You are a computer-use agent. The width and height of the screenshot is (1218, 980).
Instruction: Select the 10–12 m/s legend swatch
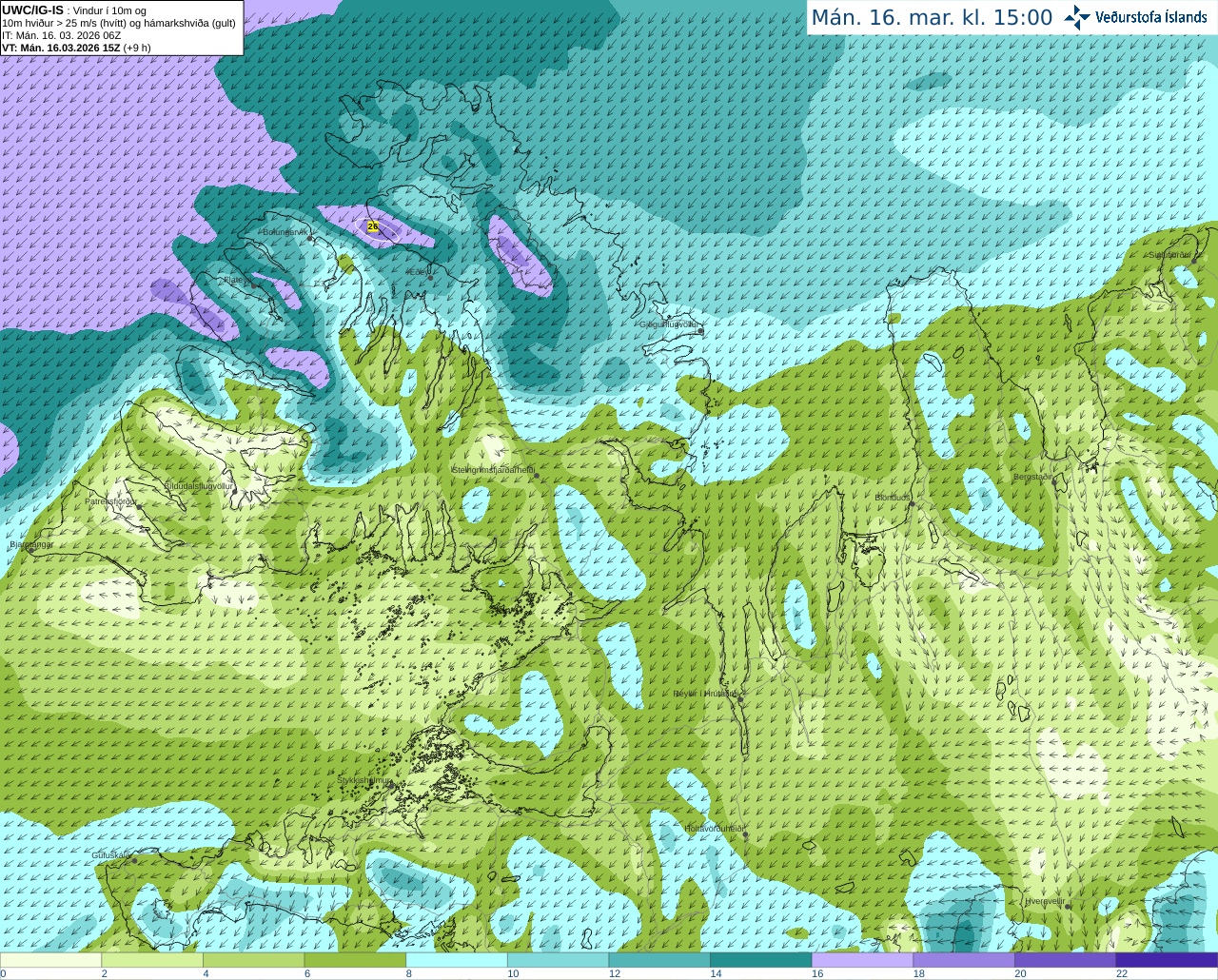click(x=559, y=960)
